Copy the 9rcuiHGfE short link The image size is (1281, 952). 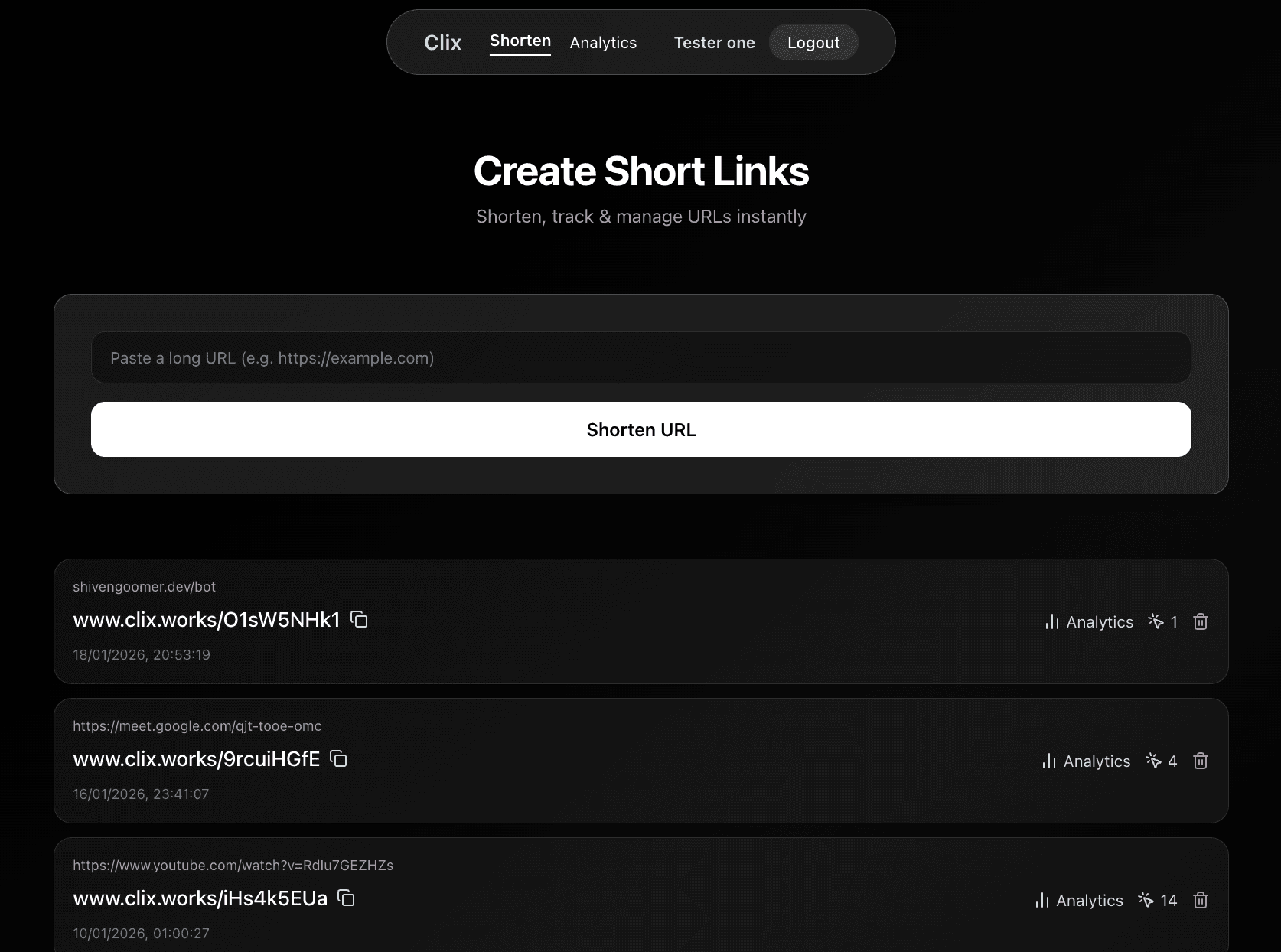[338, 758]
